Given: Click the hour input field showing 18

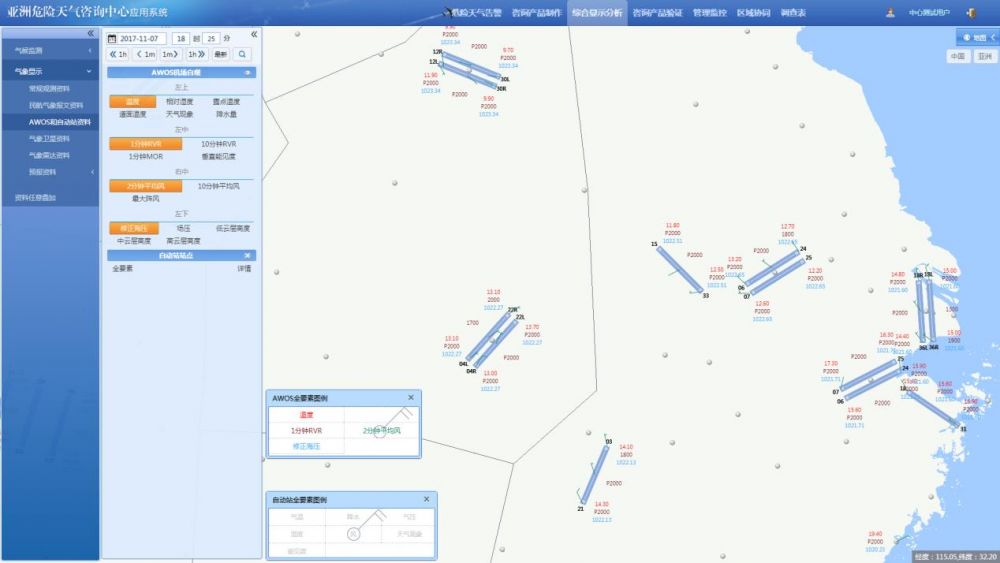Looking at the screenshot, I should click(x=181, y=38).
